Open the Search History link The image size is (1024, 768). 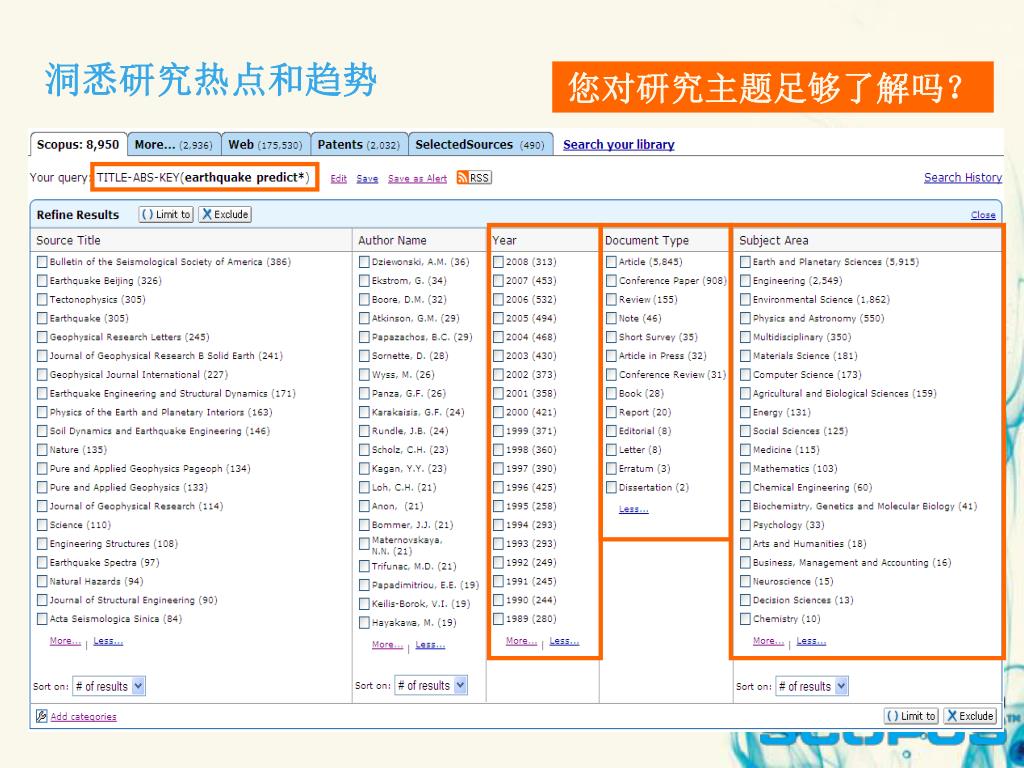point(963,177)
